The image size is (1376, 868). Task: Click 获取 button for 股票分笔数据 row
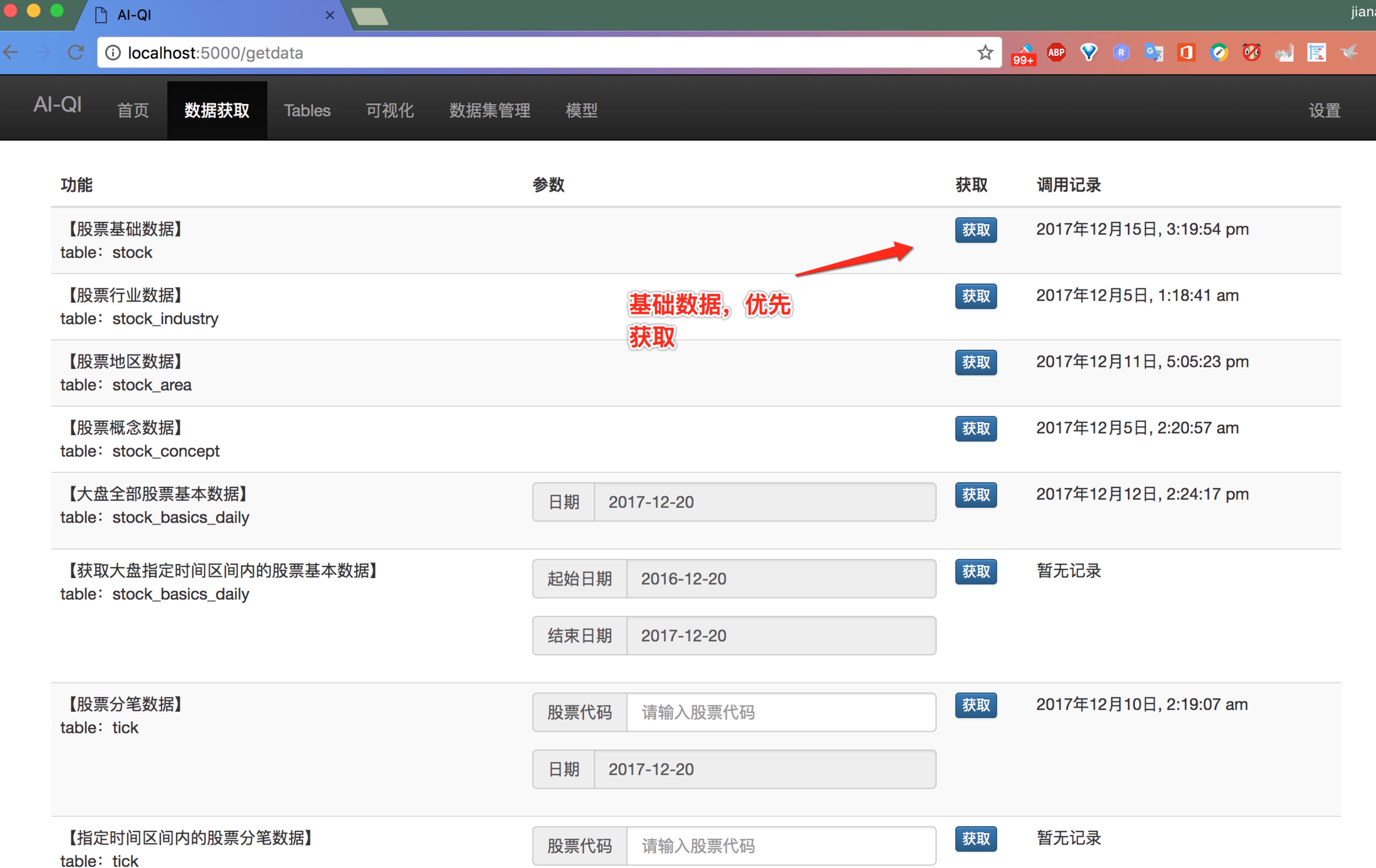point(975,704)
